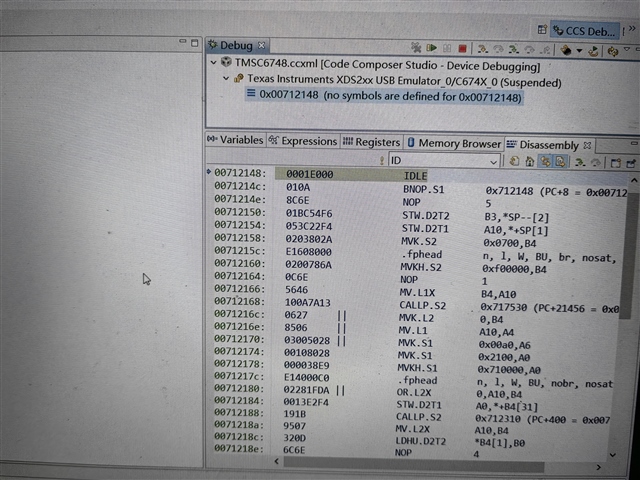640x480 pixels.
Task: Switch to the Memory Browser tab
Action: coord(454,143)
